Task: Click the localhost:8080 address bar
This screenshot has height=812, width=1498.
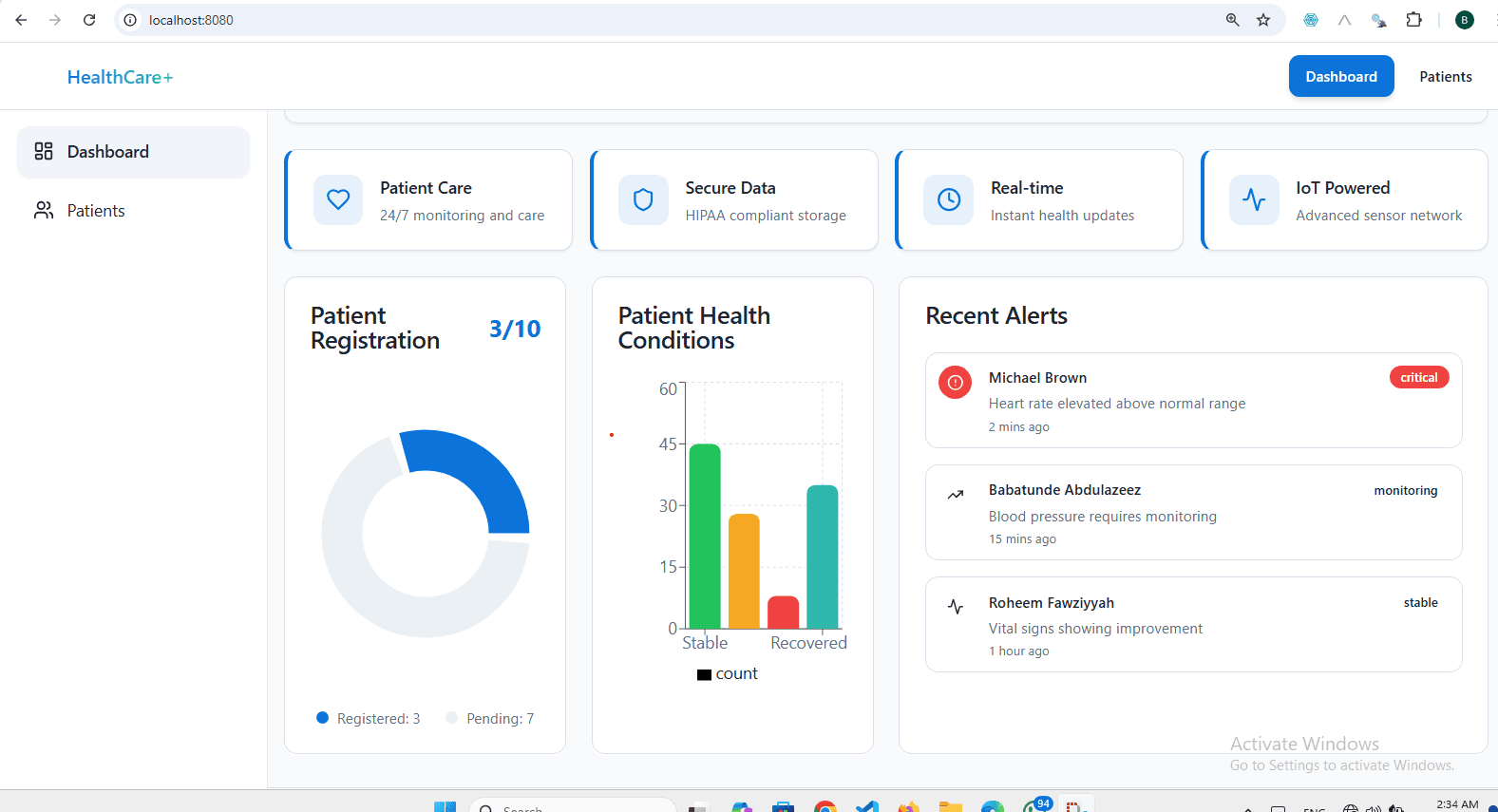Action: click(665, 20)
